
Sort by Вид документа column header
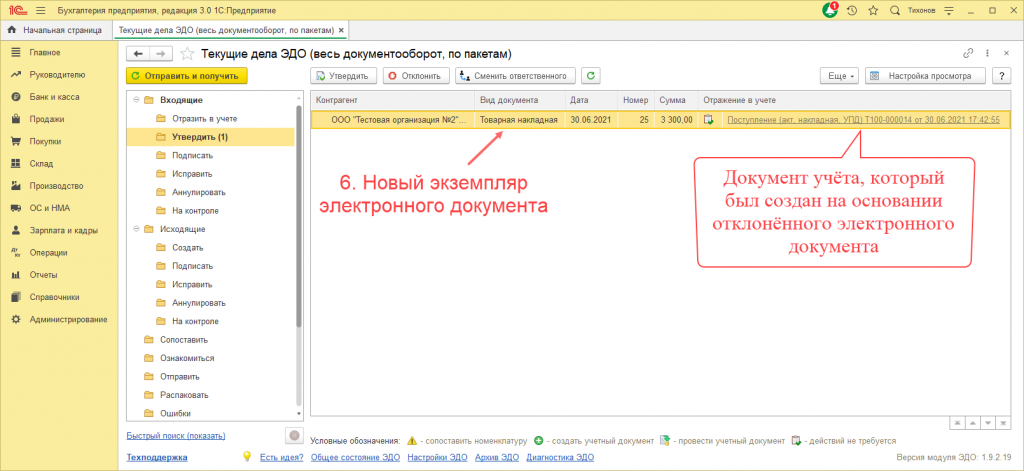[x=520, y=100]
